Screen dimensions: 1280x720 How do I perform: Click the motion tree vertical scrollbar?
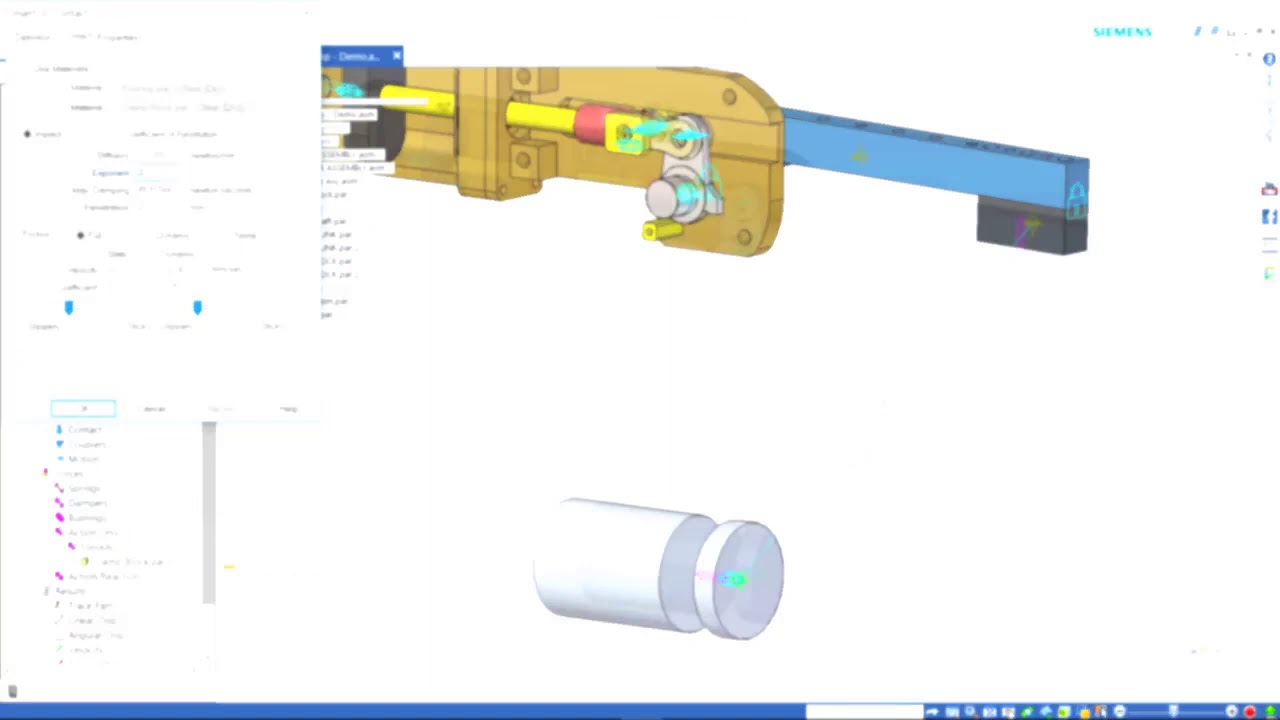(208, 513)
